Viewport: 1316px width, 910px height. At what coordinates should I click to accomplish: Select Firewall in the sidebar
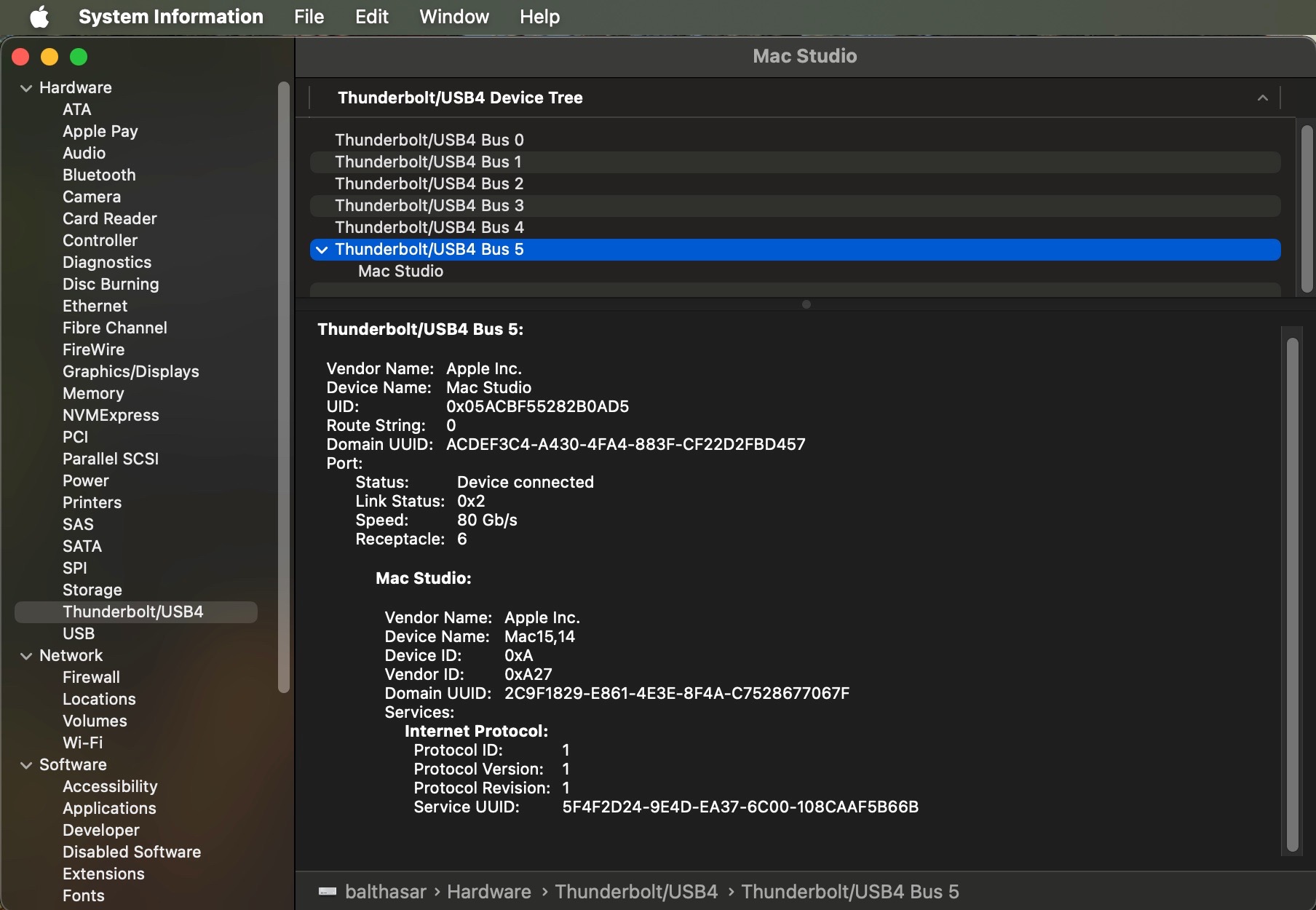(x=91, y=677)
